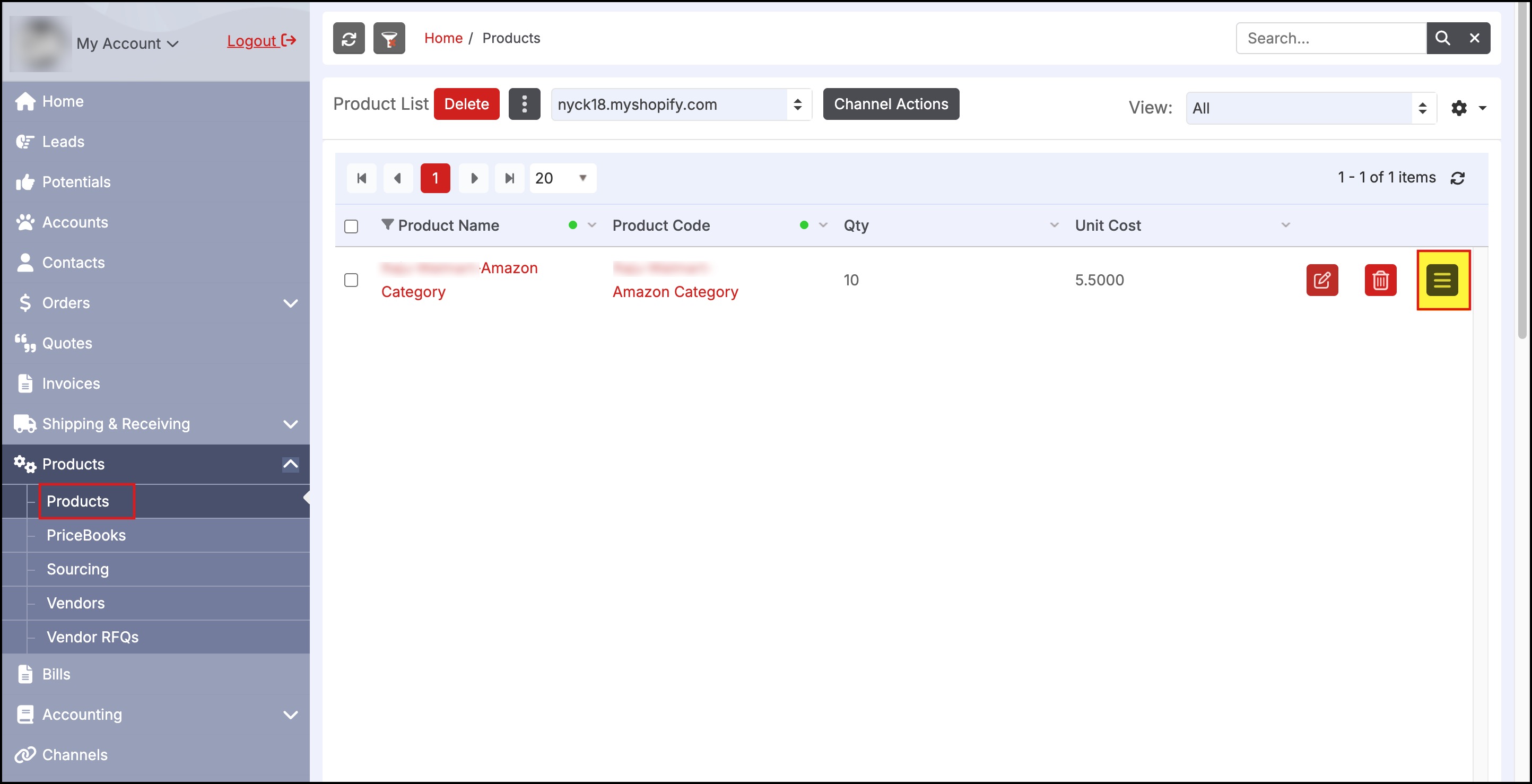Click the search magnifier icon
The width and height of the screenshot is (1532, 784).
click(x=1442, y=39)
